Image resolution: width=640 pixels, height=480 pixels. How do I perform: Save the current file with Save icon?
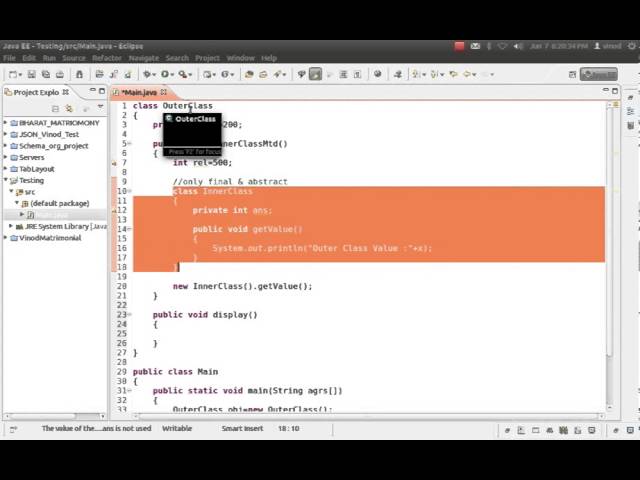pyautogui.click(x=31, y=74)
